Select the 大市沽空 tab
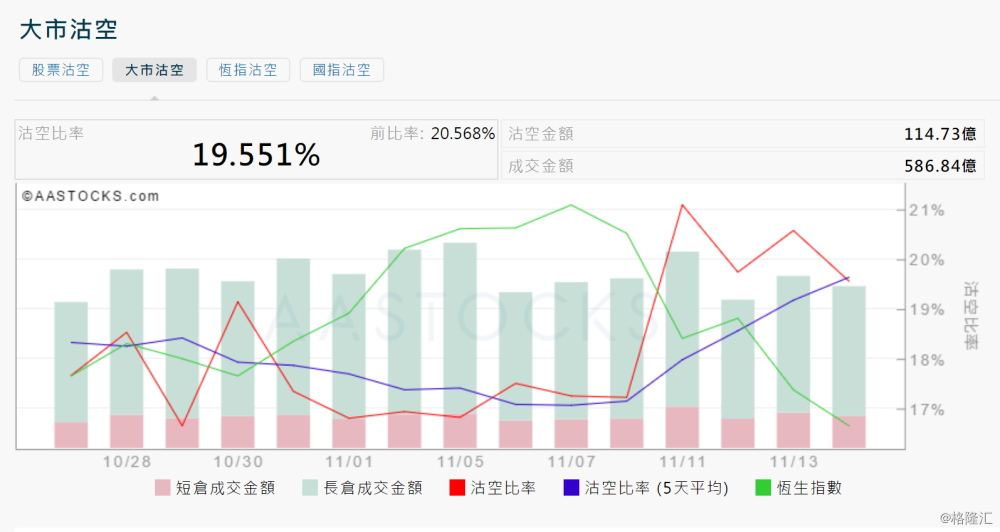The width and height of the screenshot is (1000, 532). click(x=154, y=70)
